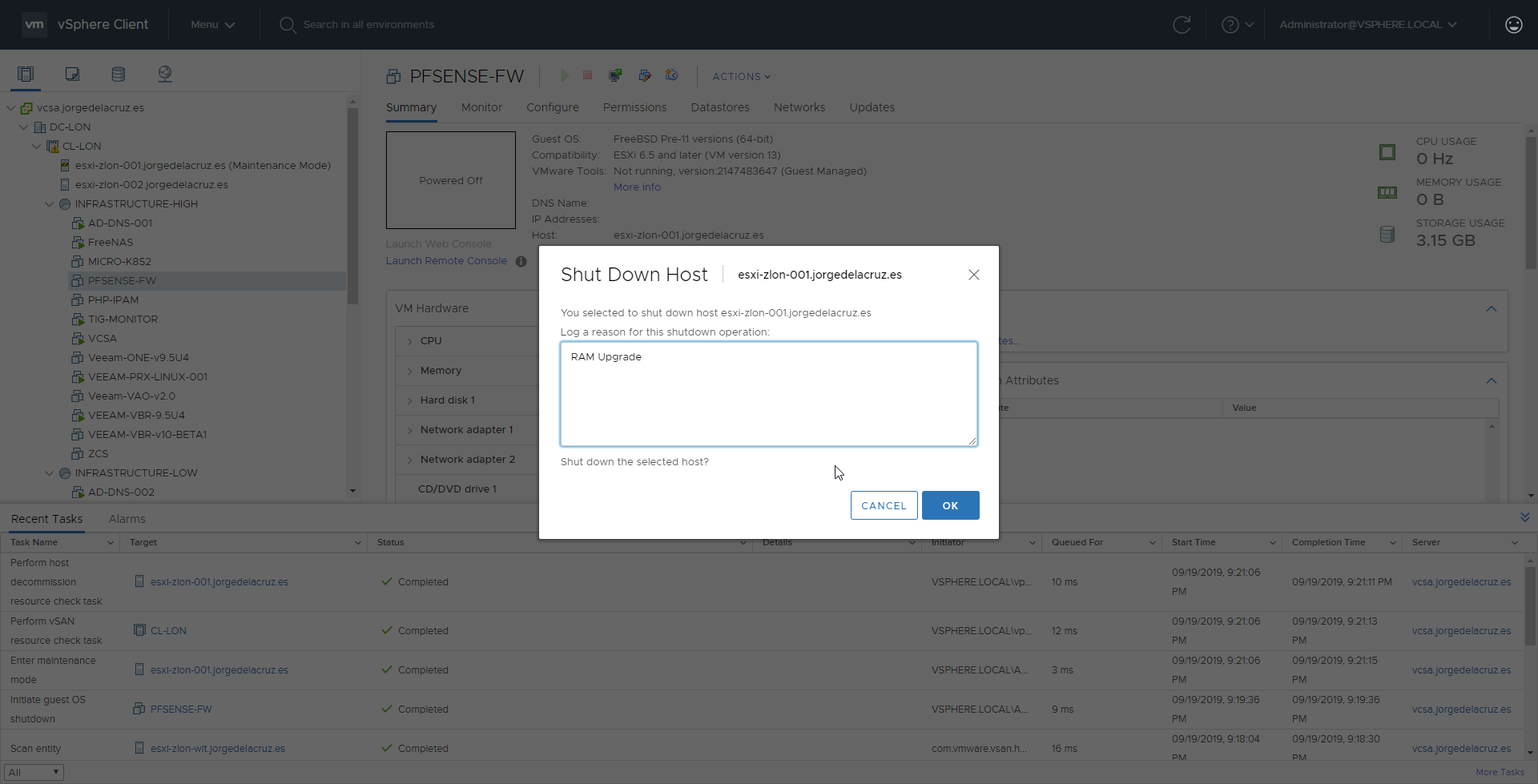The height and width of the screenshot is (784, 1538).
Task: Close the Shut Down Host dialog
Action: tap(974, 275)
